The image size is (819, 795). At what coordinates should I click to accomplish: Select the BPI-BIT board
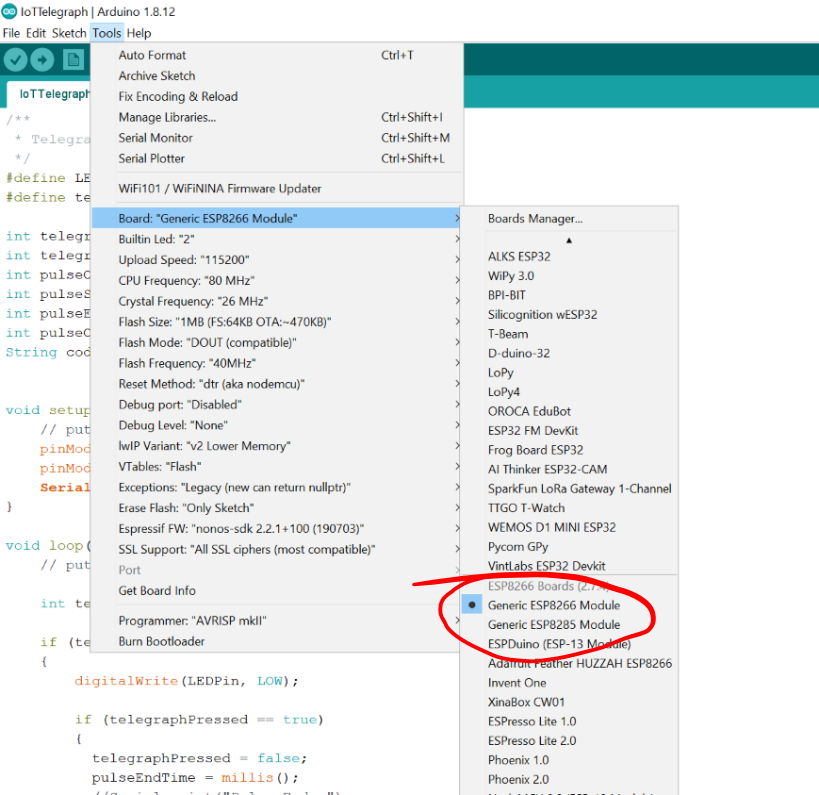pyautogui.click(x=569, y=295)
